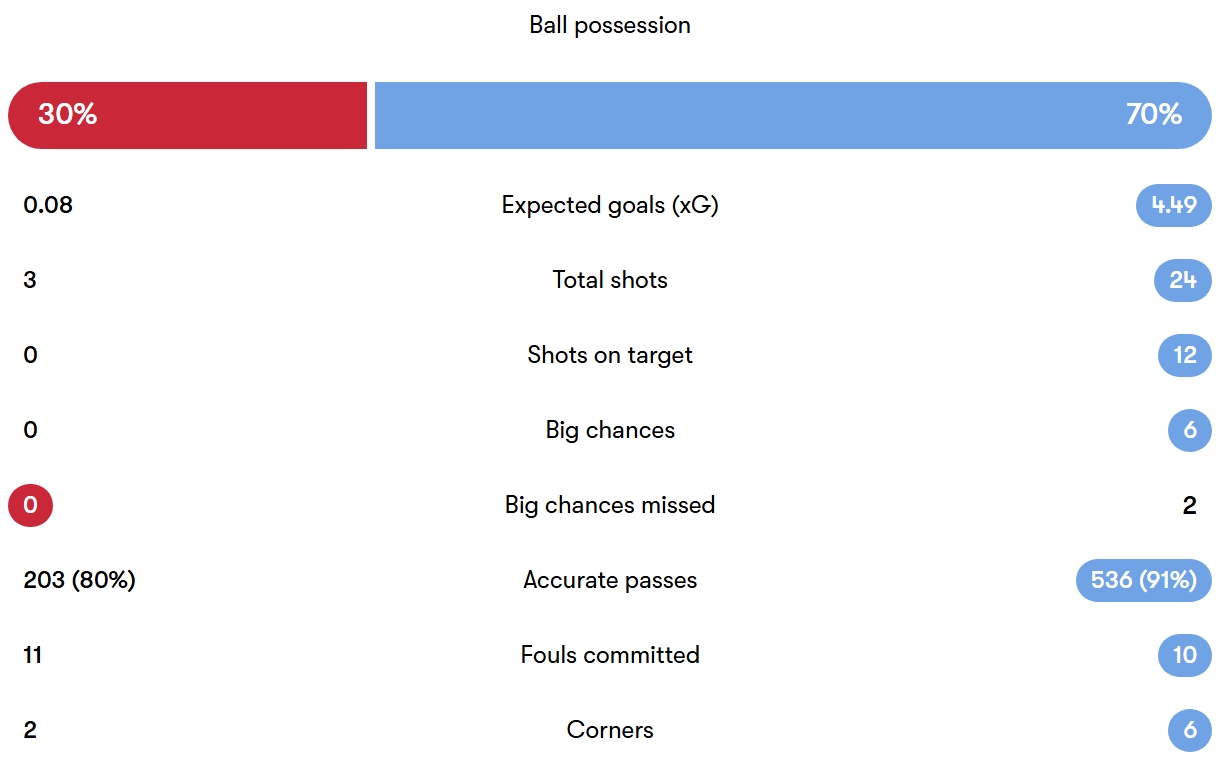Viewport: 1221px width, 761px height.
Task: Click the blue 70% possession bar
Action: click(x=792, y=115)
